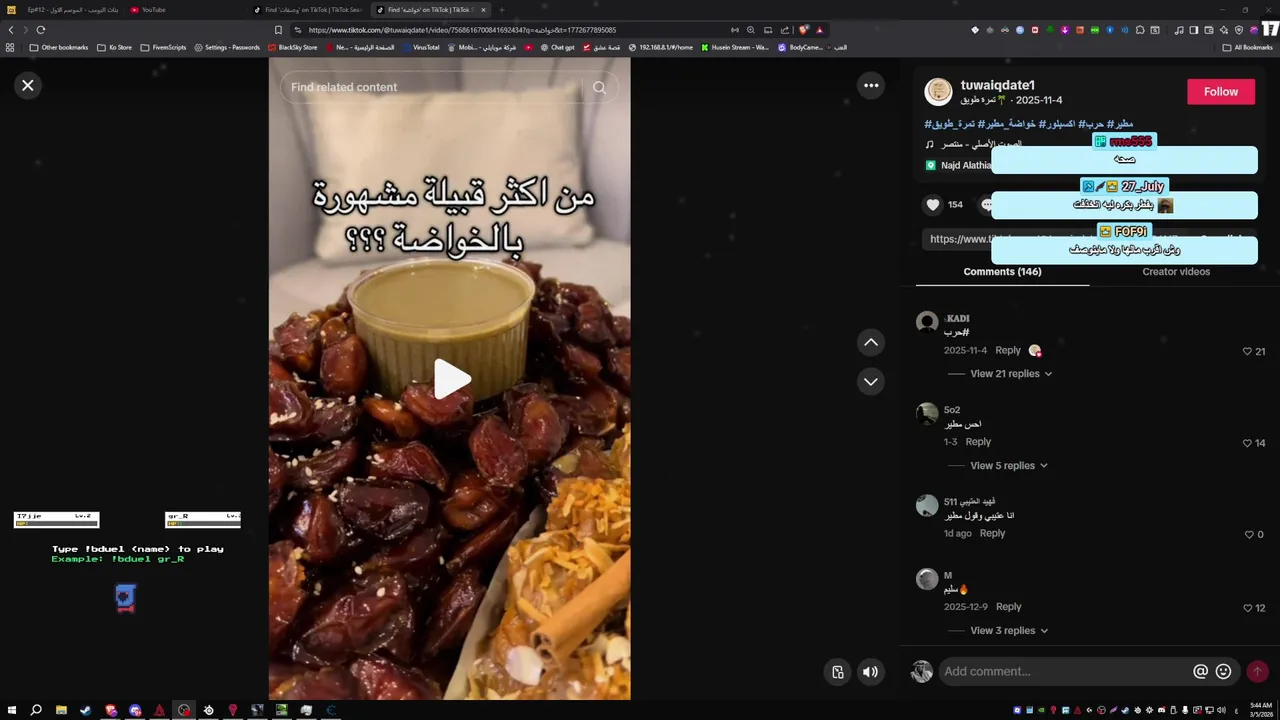
Task: Expand View 5 replies under So2 comment
Action: coord(1009,466)
